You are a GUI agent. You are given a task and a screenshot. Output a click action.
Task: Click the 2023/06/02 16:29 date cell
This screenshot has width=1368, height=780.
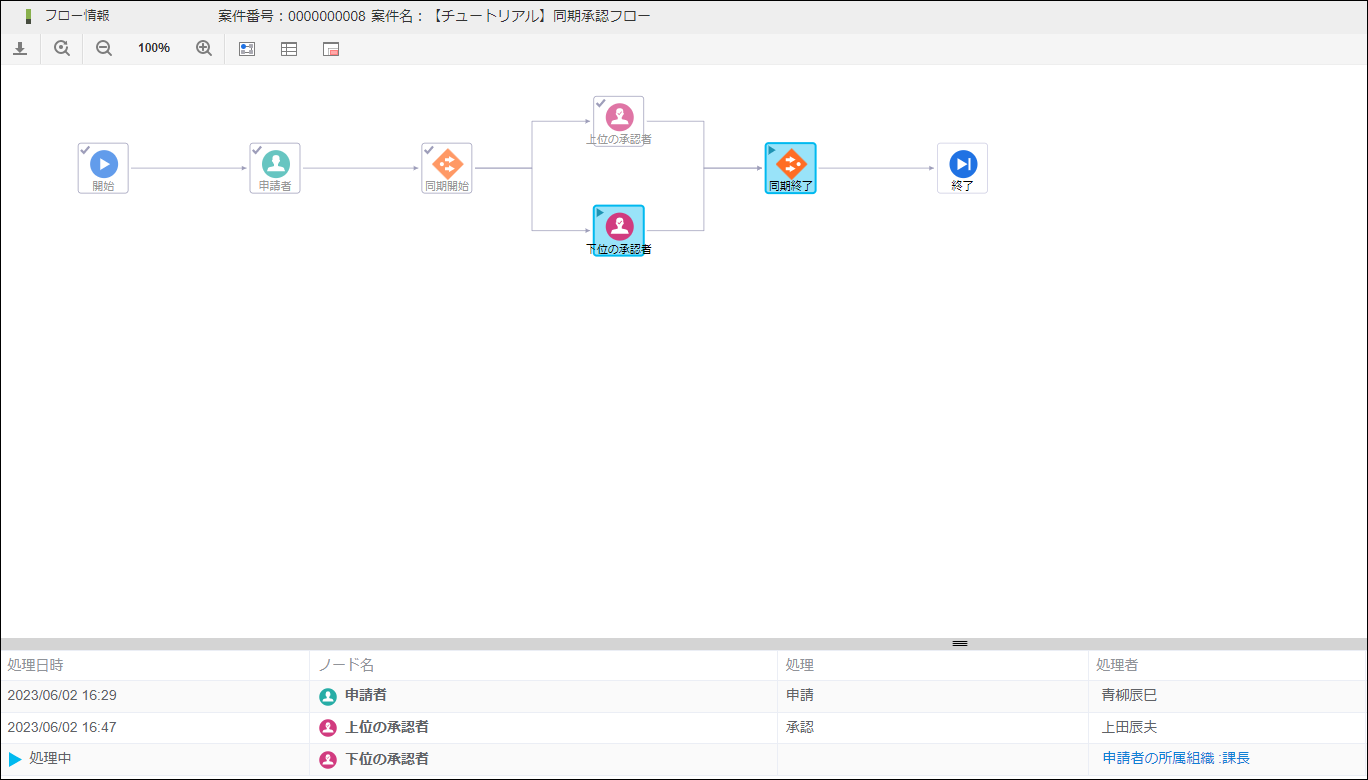[155, 696]
